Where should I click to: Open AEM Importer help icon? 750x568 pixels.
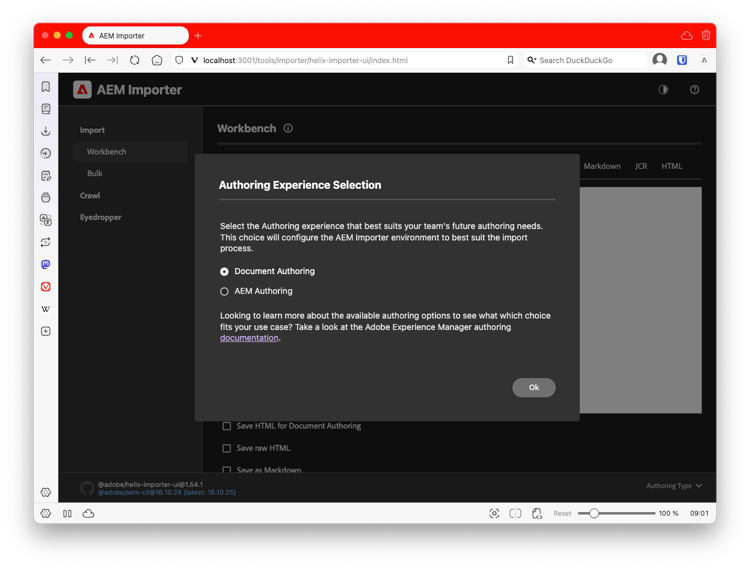tap(694, 89)
